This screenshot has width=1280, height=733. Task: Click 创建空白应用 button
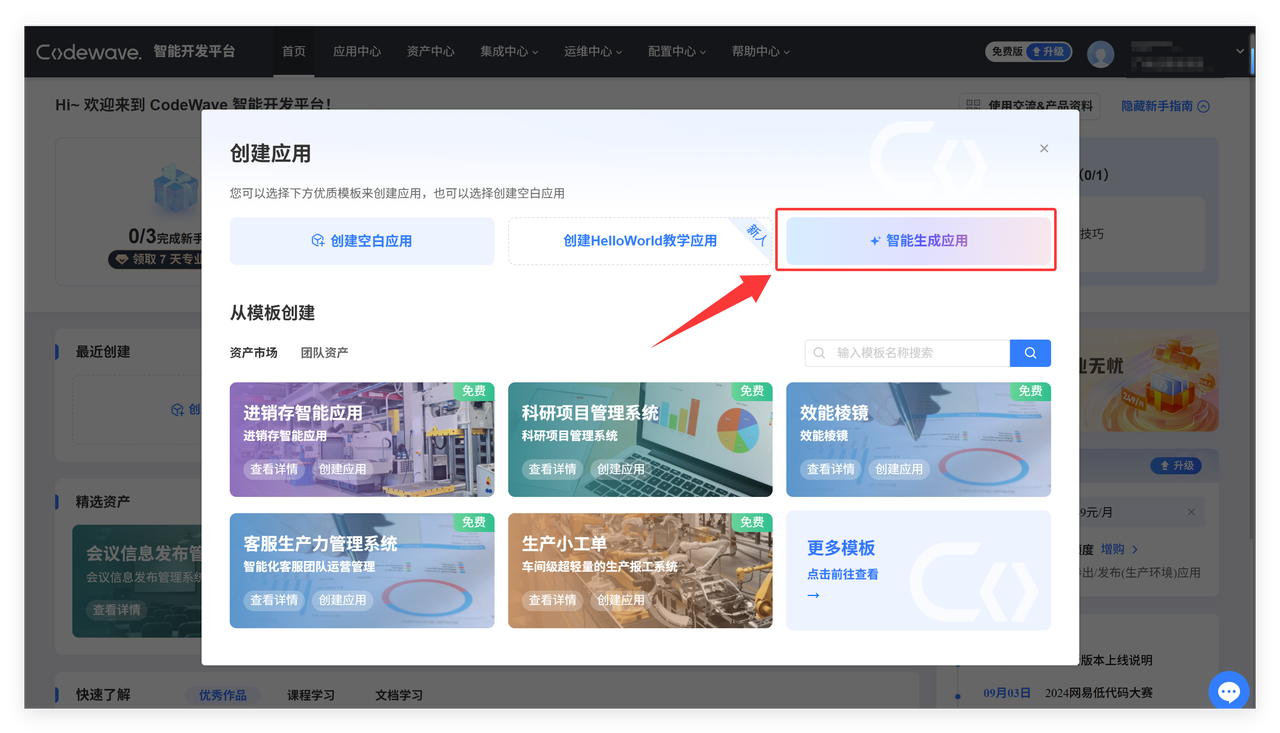click(x=362, y=241)
